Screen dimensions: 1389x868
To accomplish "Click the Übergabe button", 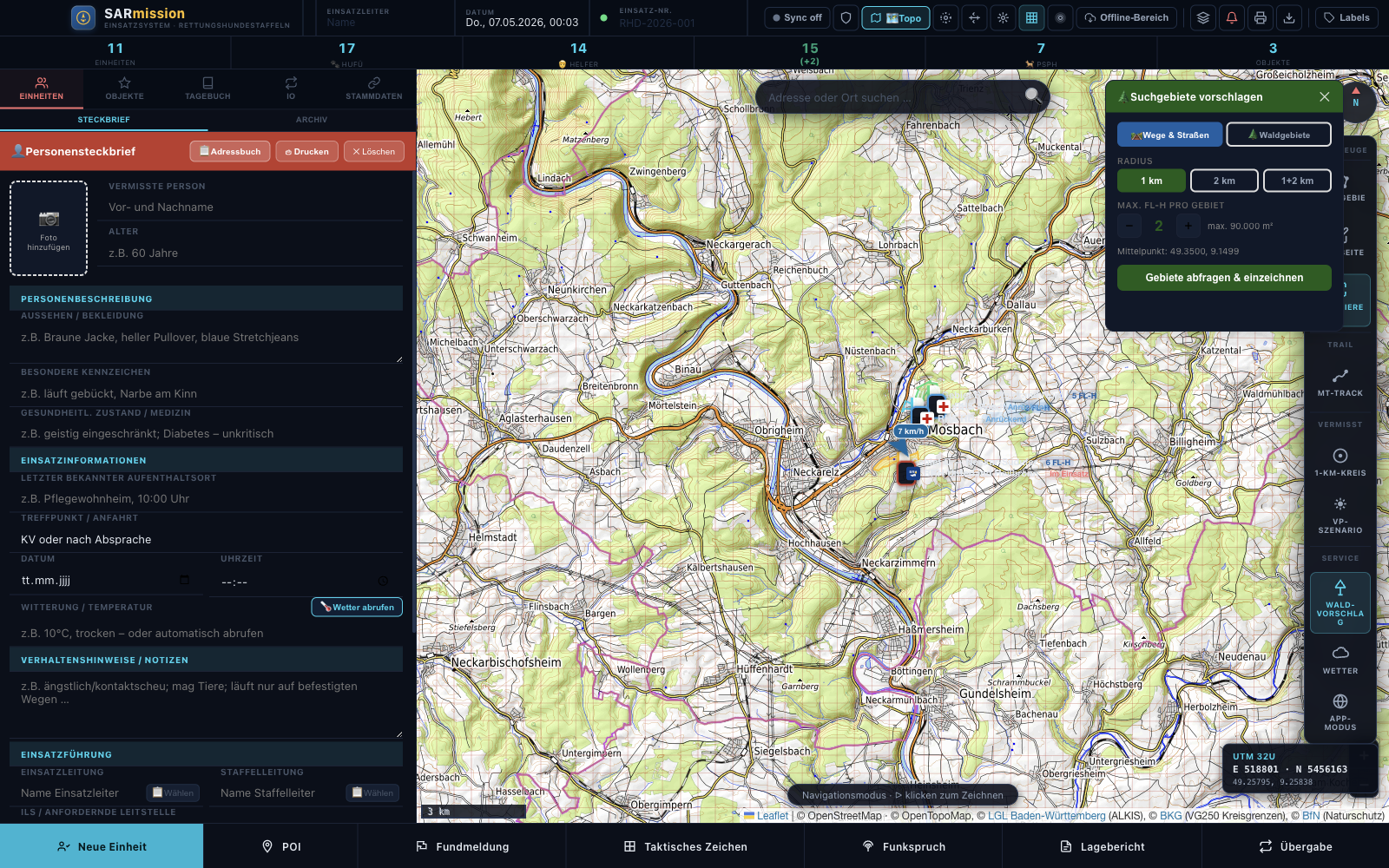I will point(1295,846).
